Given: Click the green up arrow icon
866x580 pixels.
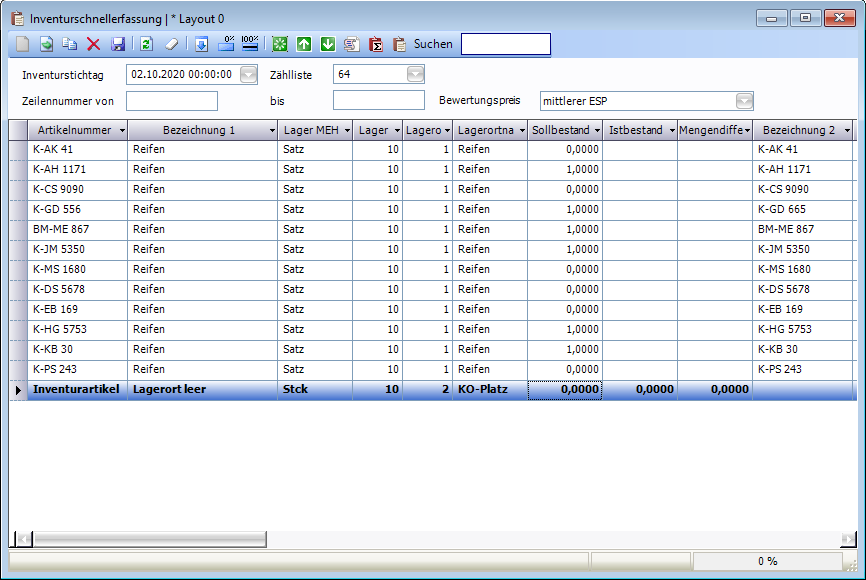Looking at the screenshot, I should (x=303, y=44).
